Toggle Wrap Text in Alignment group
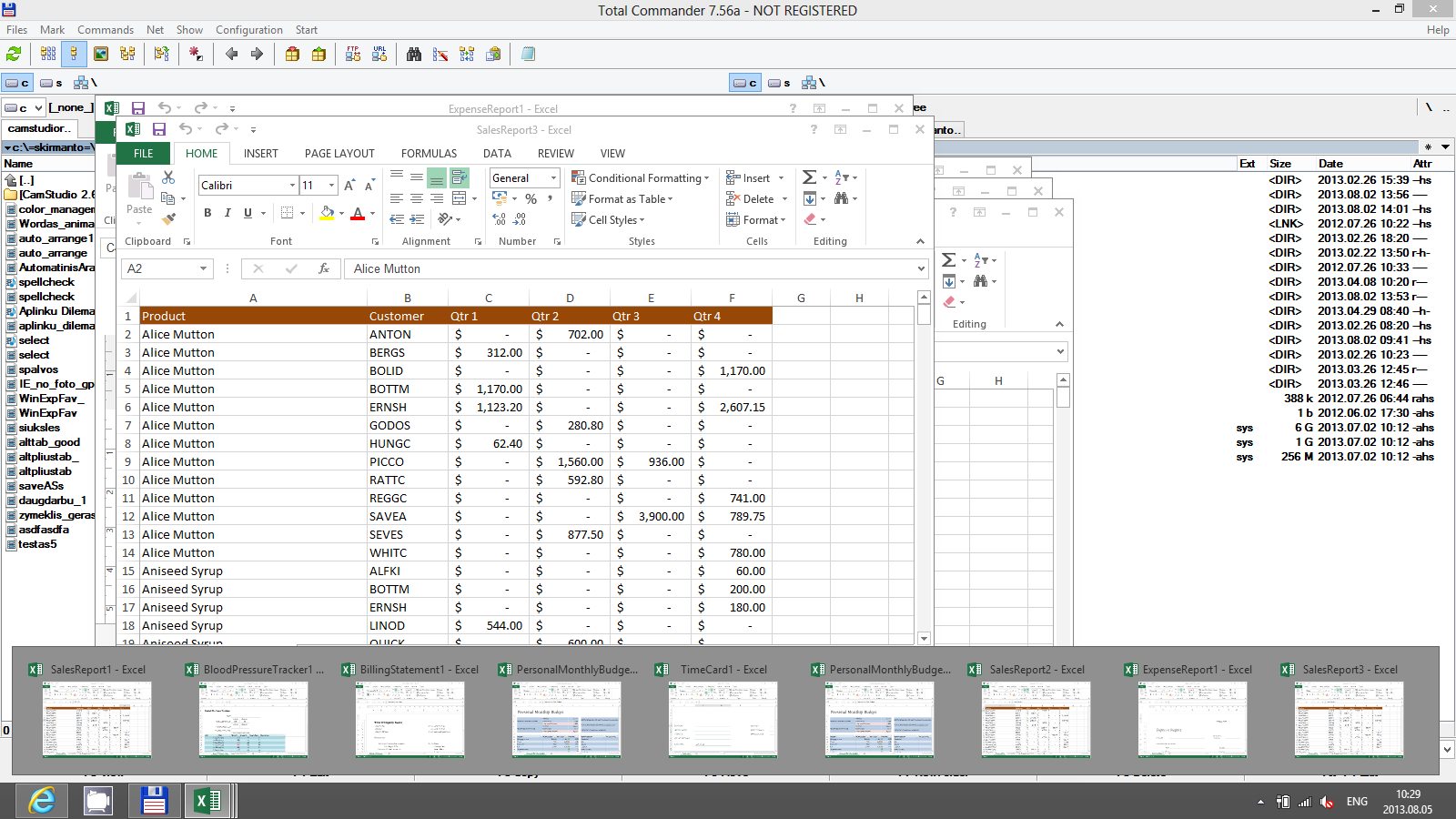This screenshot has height=819, width=1456. (459, 177)
